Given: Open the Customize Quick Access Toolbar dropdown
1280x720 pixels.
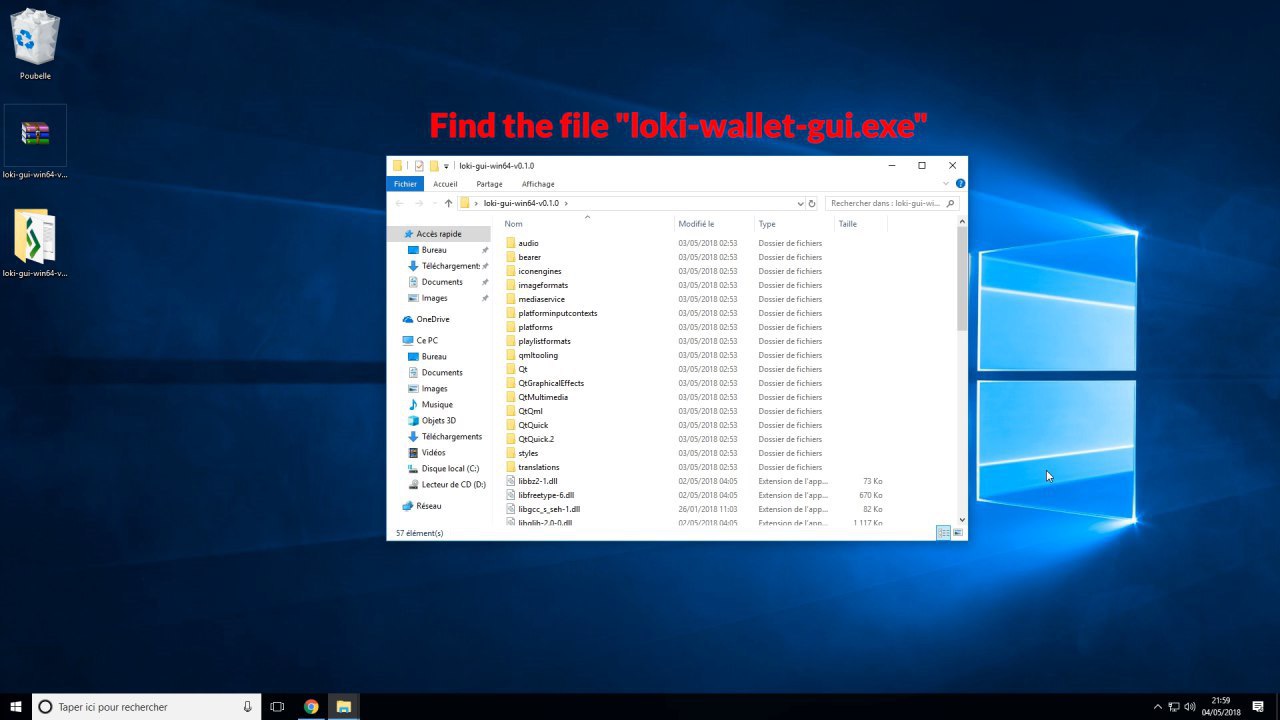Looking at the screenshot, I should (446, 166).
